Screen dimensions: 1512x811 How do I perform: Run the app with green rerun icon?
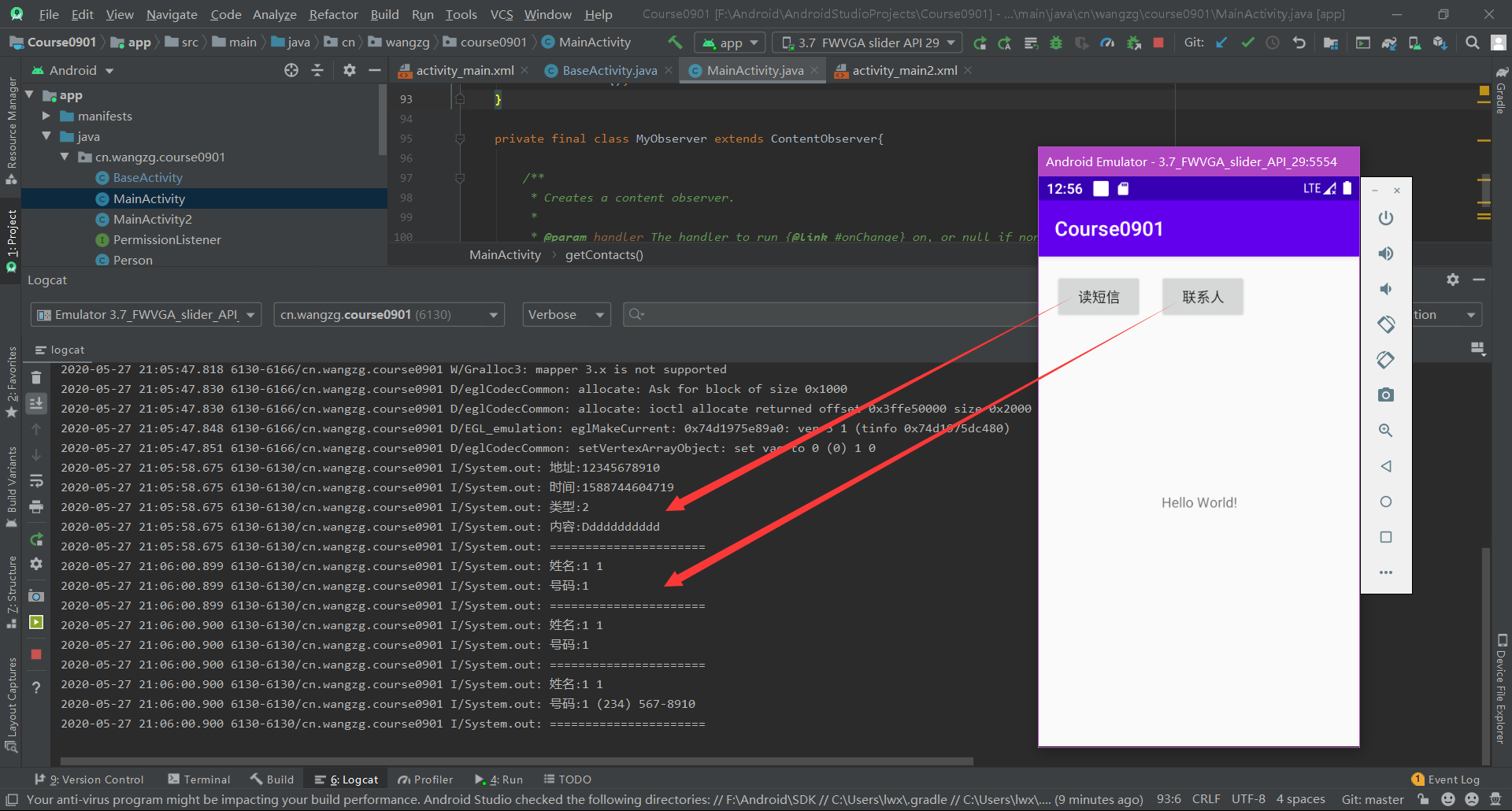click(x=980, y=43)
